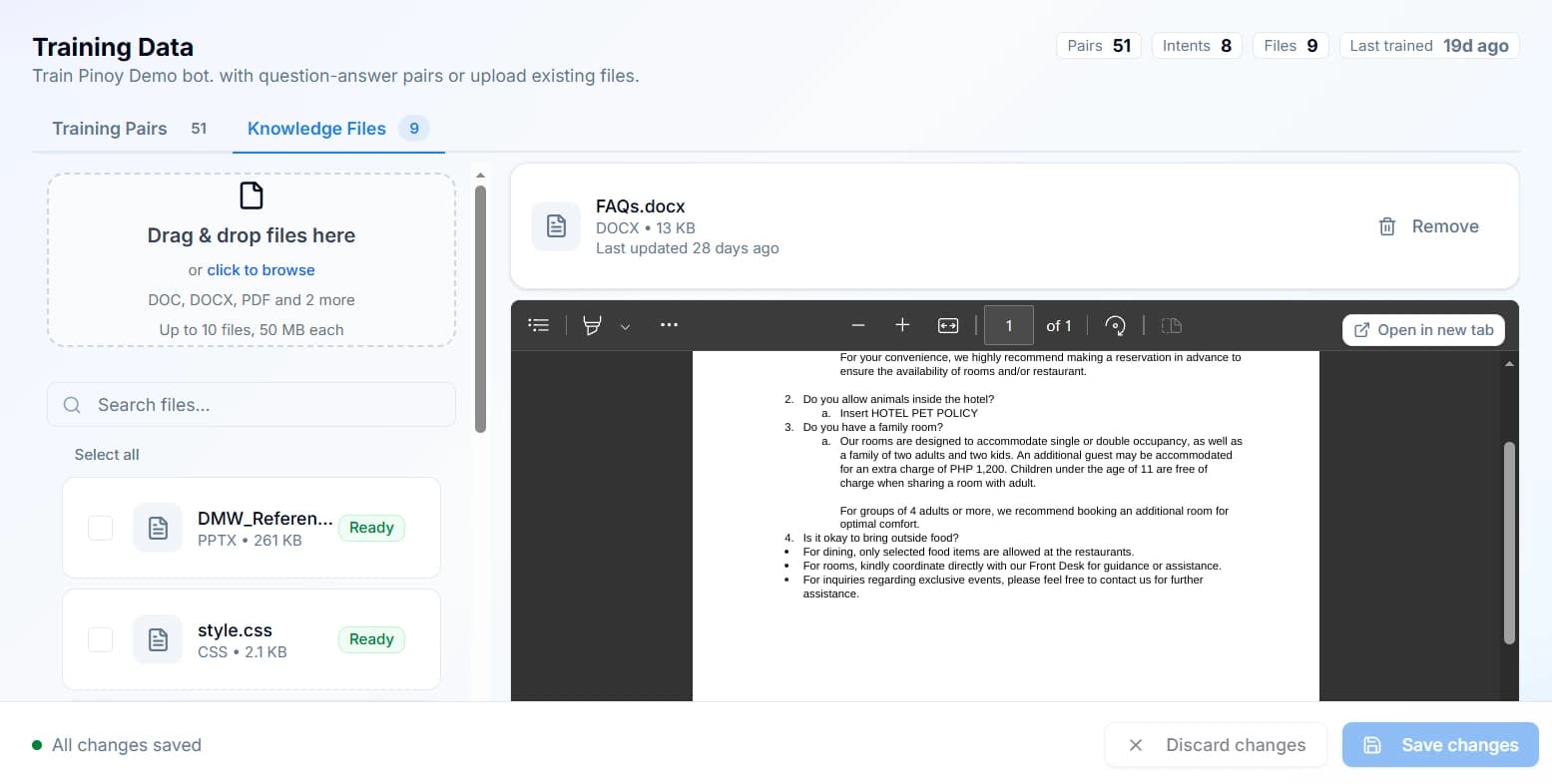Click the document viewer scrollbar thumb
The image size is (1552, 784).
click(x=1509, y=543)
